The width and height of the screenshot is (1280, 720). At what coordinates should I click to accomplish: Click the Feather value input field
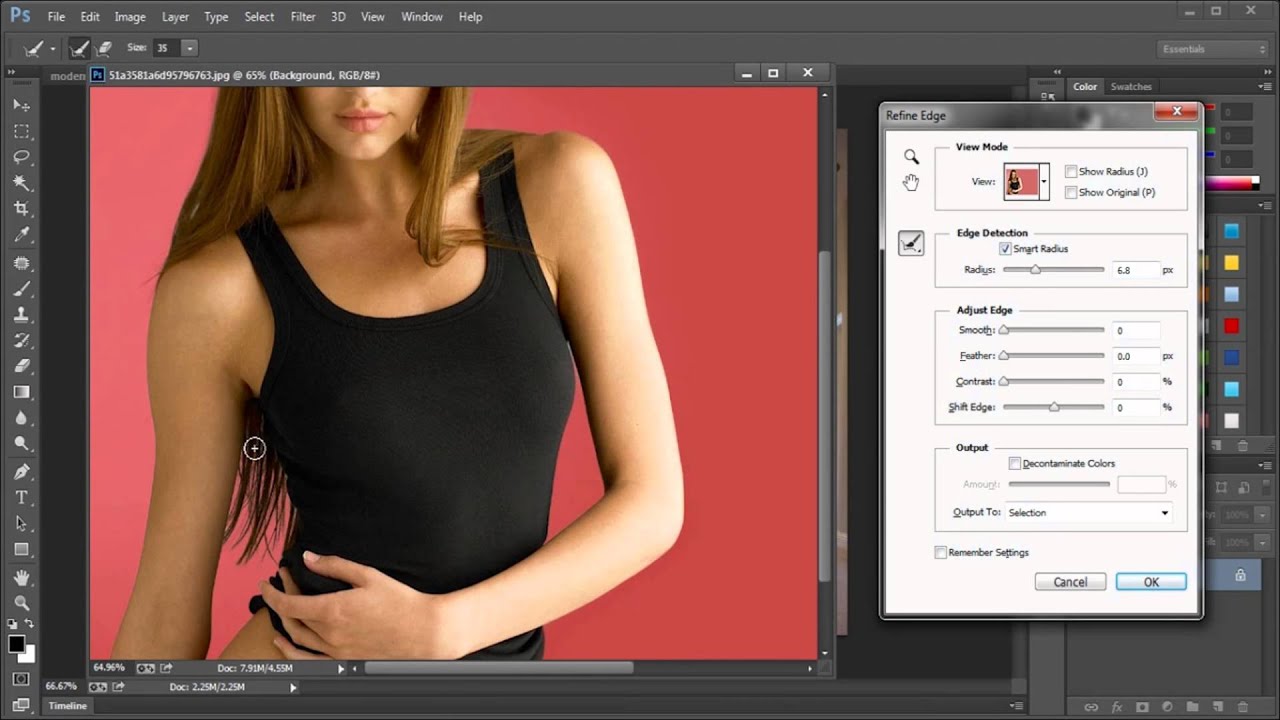click(x=1135, y=356)
